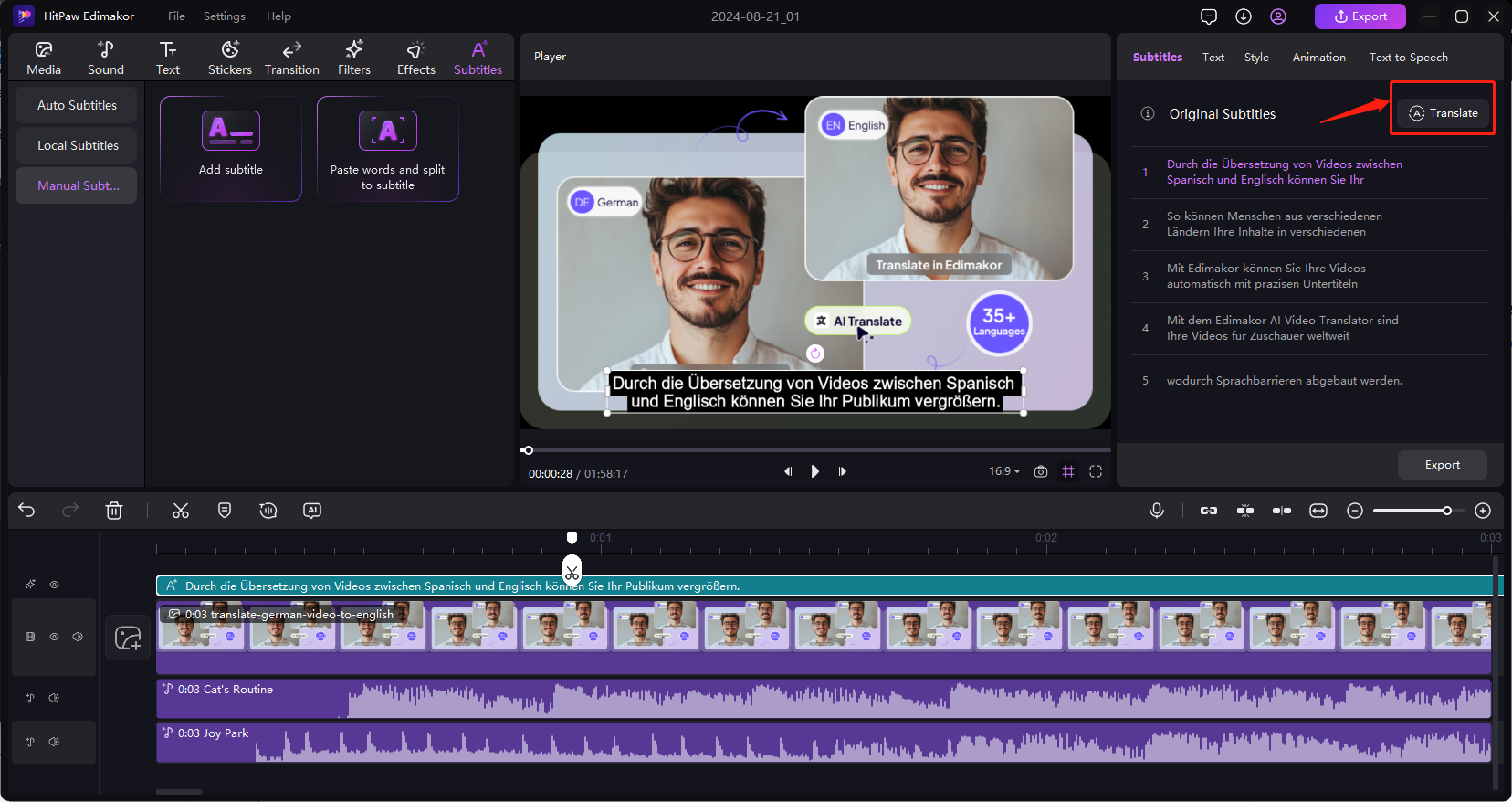Click the info icon beside Original Subtitles

coord(1148,113)
